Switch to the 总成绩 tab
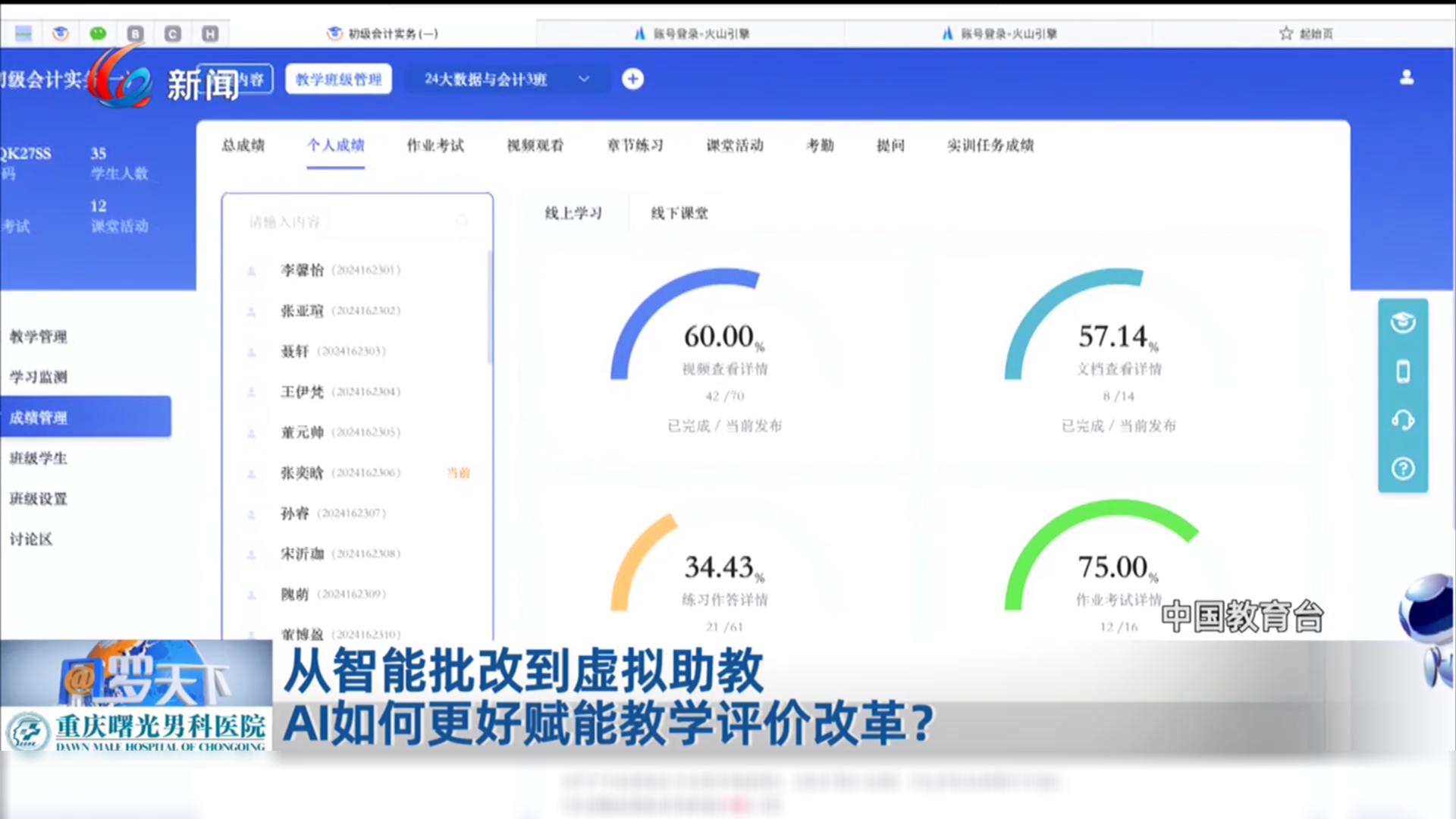Image resolution: width=1456 pixels, height=819 pixels. (243, 146)
